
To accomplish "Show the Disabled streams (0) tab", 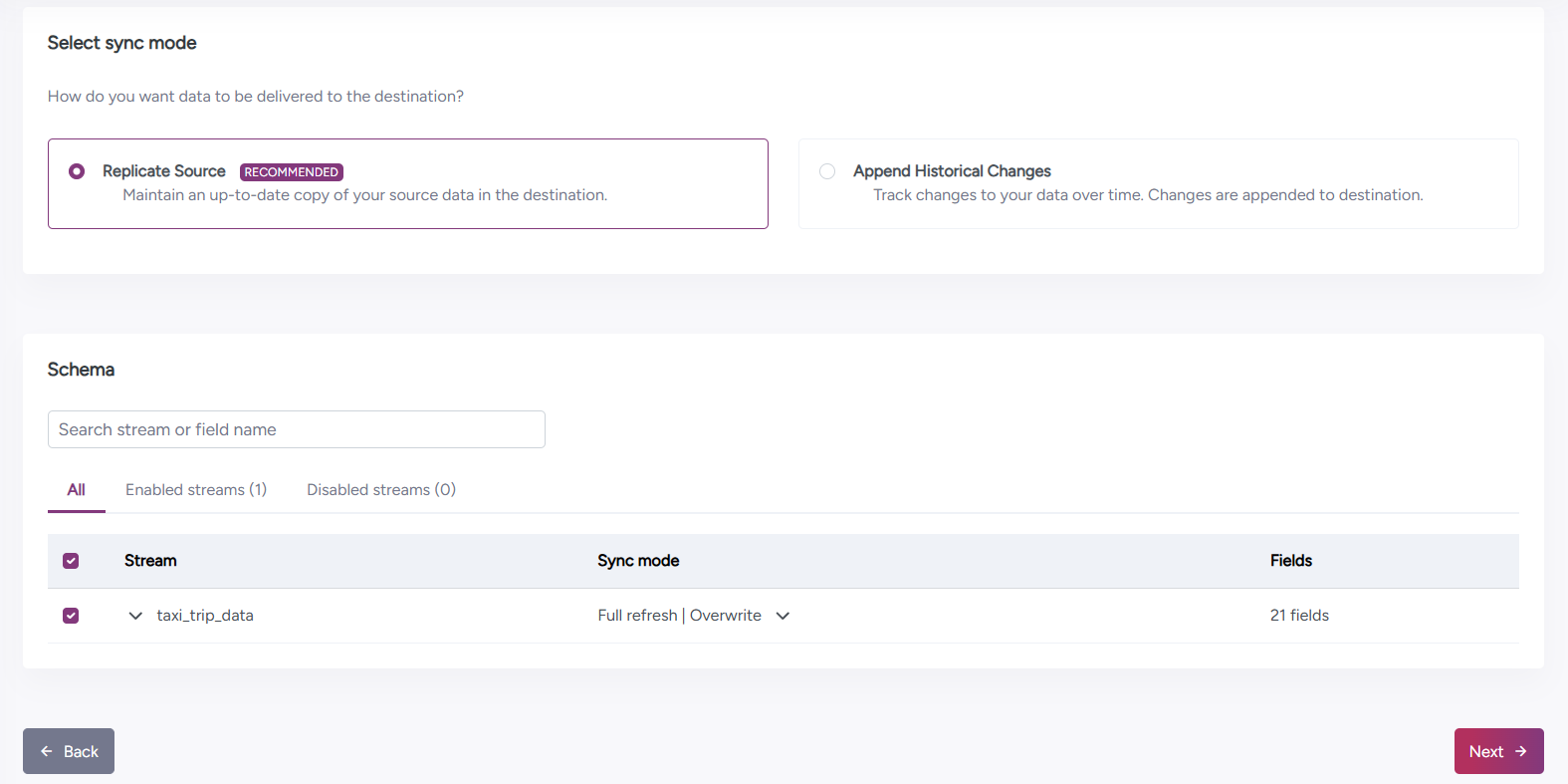I will pos(380,490).
